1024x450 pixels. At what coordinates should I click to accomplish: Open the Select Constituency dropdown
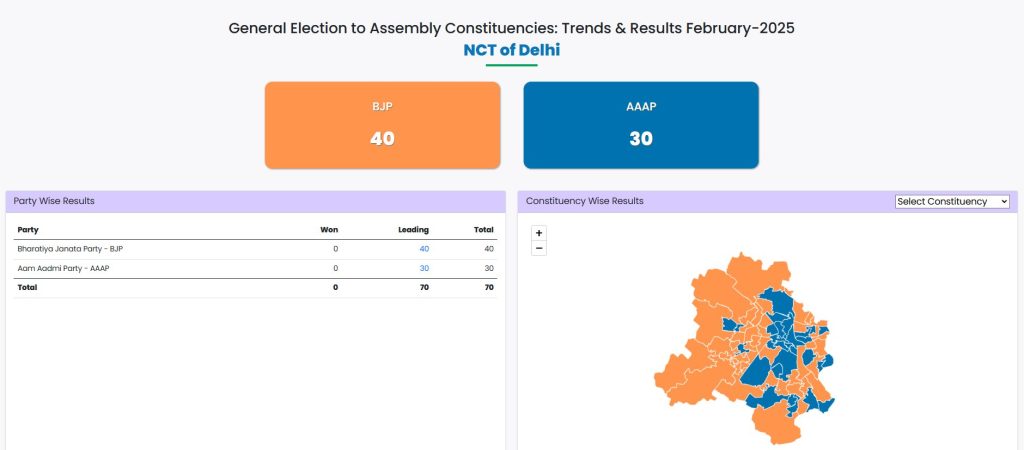(x=952, y=202)
